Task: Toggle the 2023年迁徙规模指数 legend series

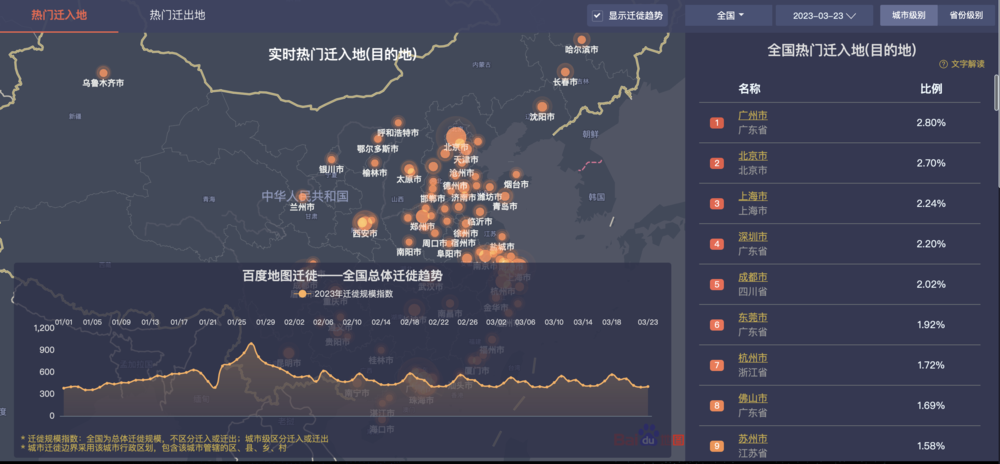Action: coord(344,294)
